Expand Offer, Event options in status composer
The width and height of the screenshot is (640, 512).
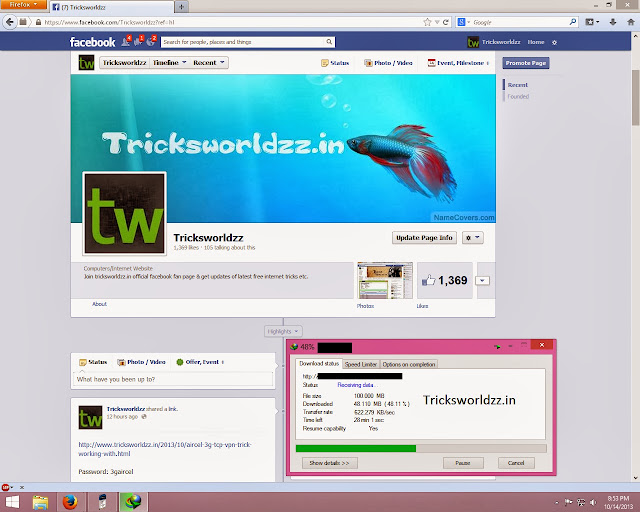click(200, 362)
